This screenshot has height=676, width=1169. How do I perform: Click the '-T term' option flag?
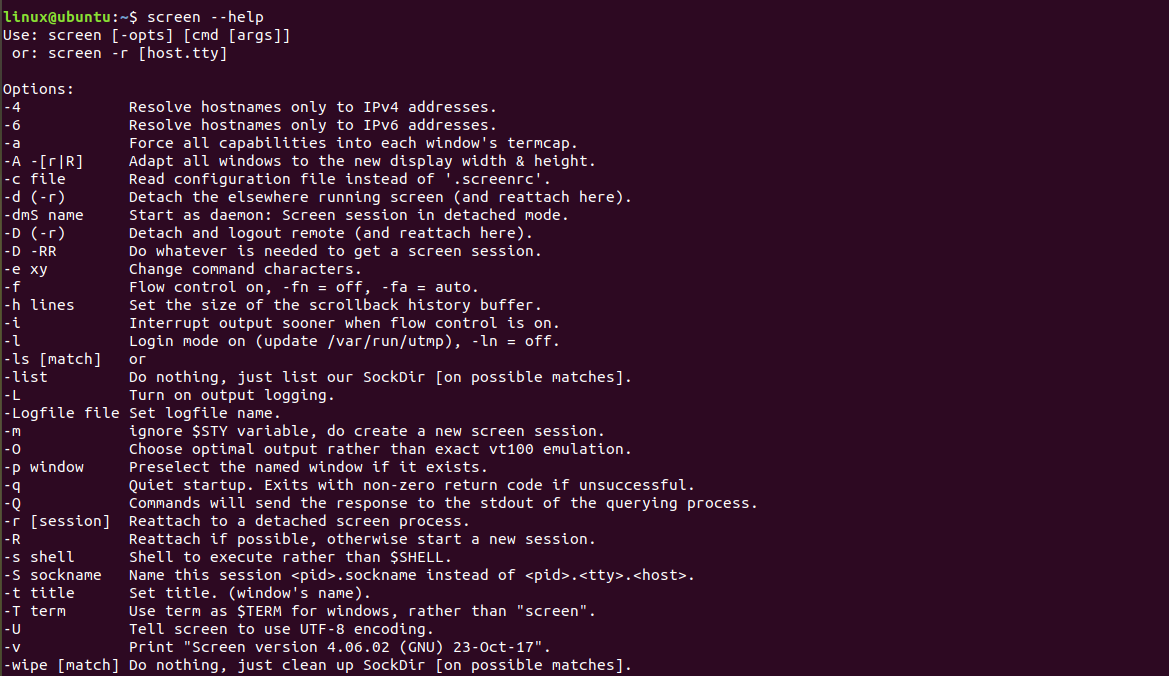[x=34, y=611]
